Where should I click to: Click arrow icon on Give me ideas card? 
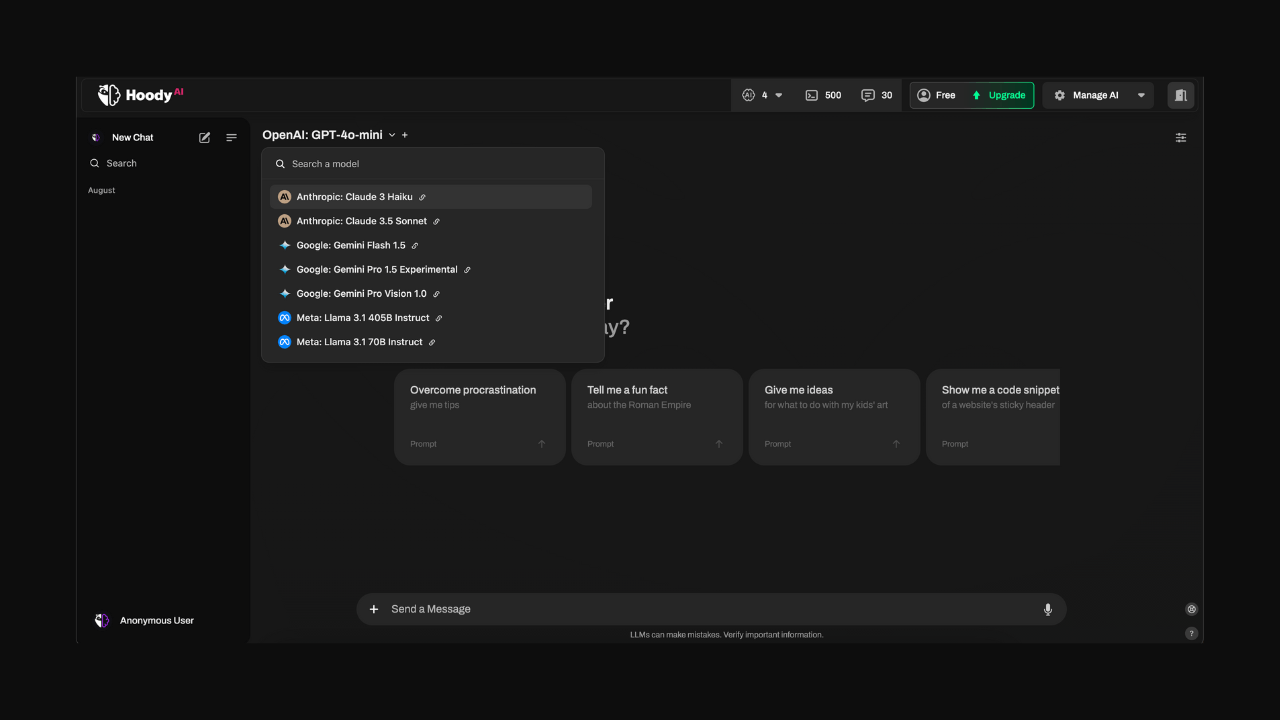click(x=896, y=444)
